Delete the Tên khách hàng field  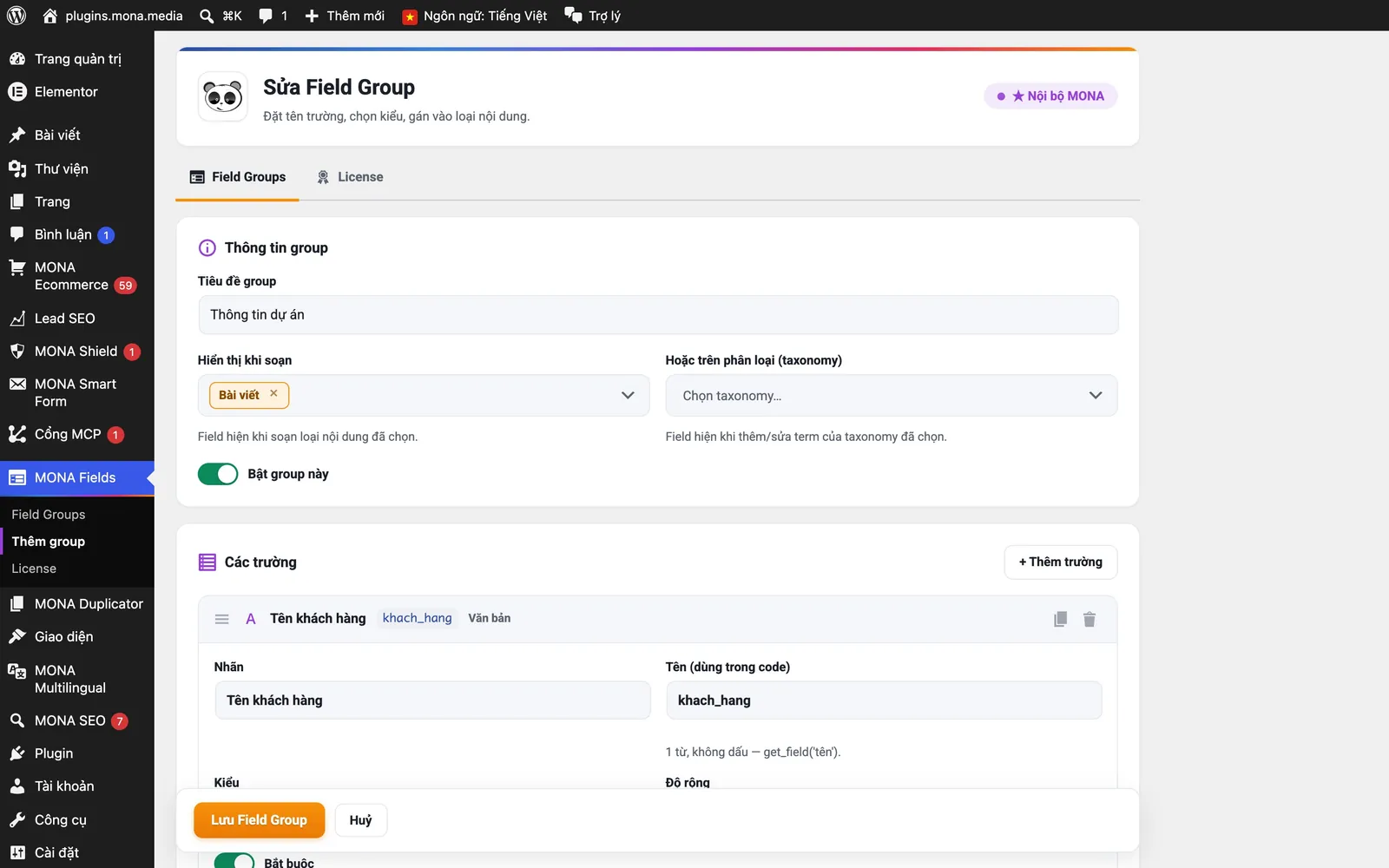point(1089,619)
